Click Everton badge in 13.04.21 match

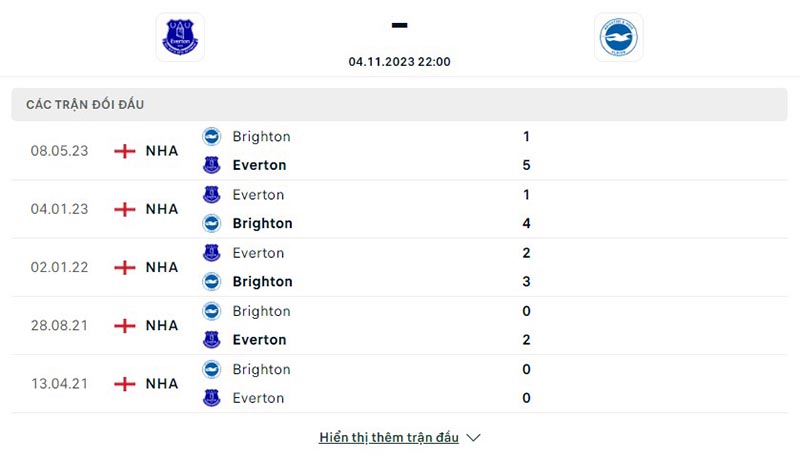click(211, 398)
